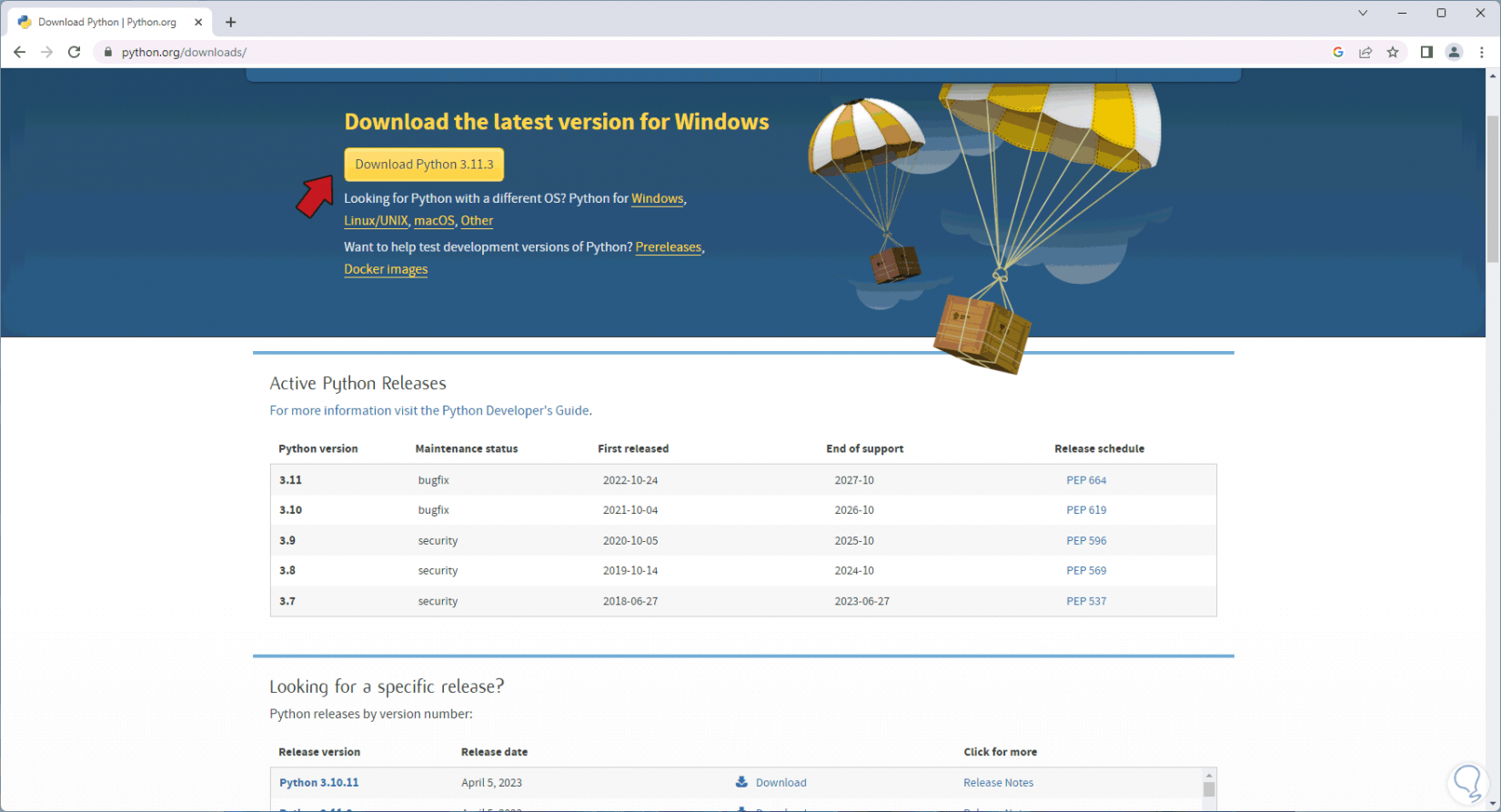1501x812 pixels.
Task: Click the release list scrollbar up arrow
Action: click(x=1209, y=776)
